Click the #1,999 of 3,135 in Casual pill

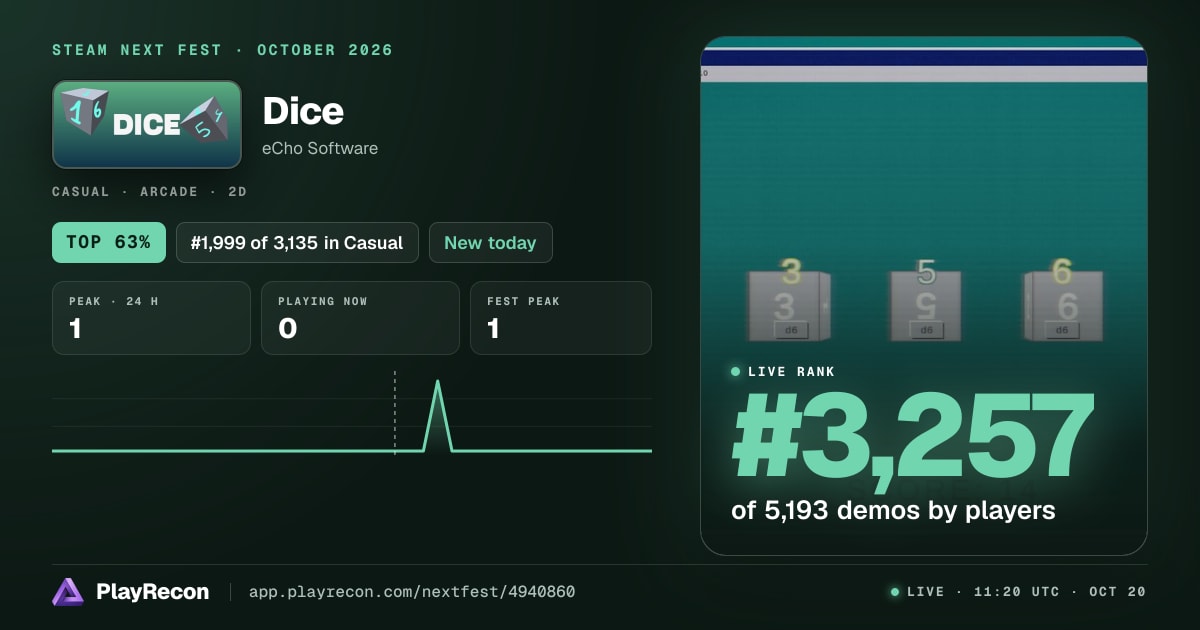pyautogui.click(x=297, y=242)
